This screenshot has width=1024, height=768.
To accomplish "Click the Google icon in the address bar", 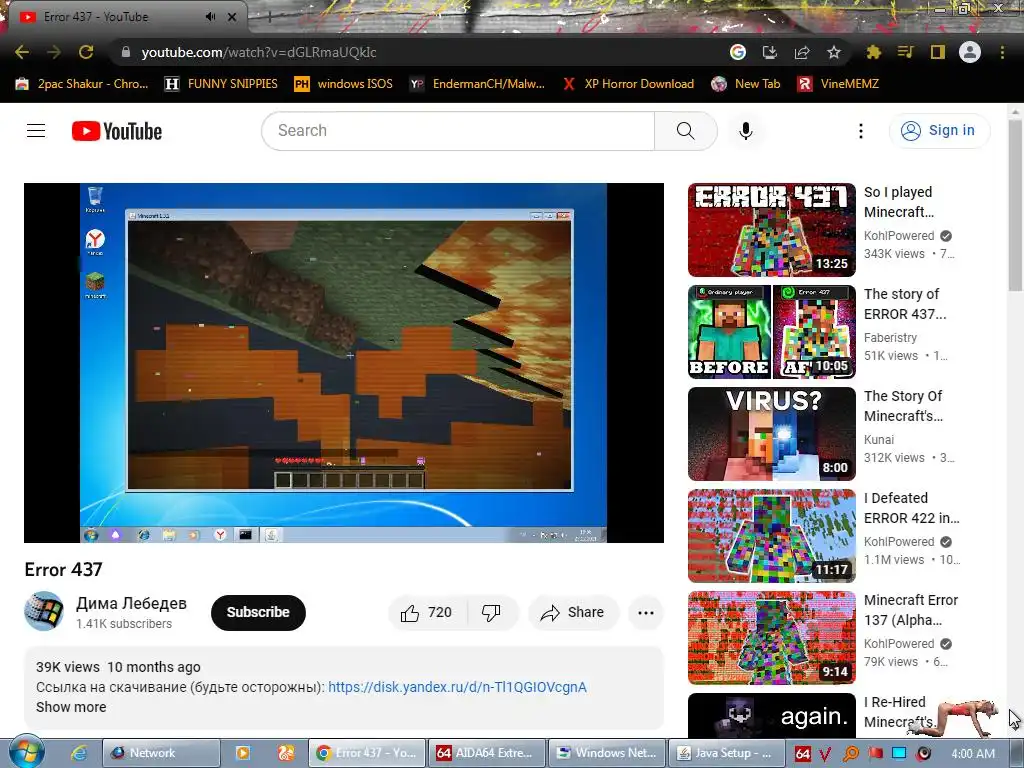I will click(x=738, y=52).
